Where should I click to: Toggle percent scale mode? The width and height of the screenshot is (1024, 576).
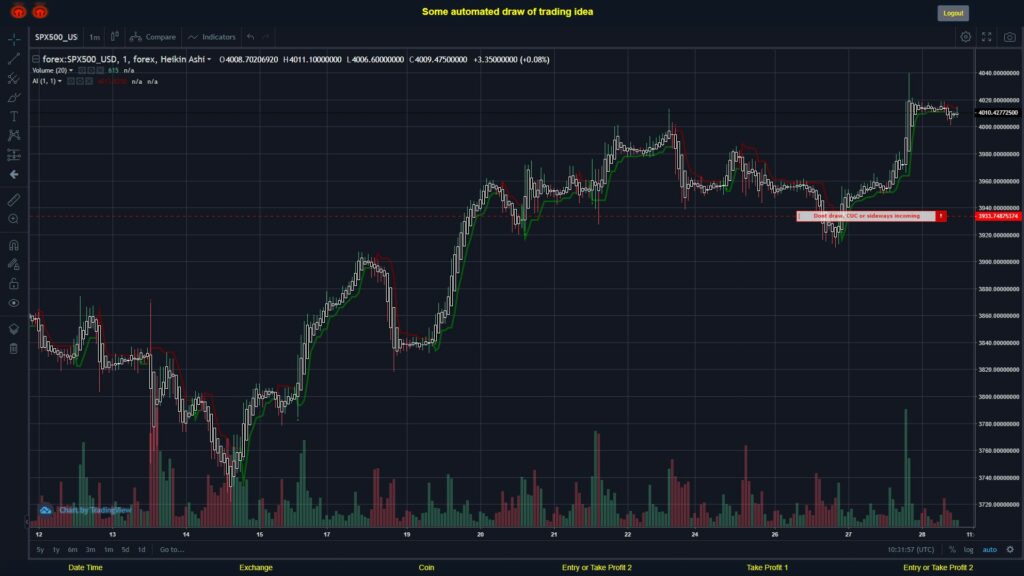[x=952, y=550]
